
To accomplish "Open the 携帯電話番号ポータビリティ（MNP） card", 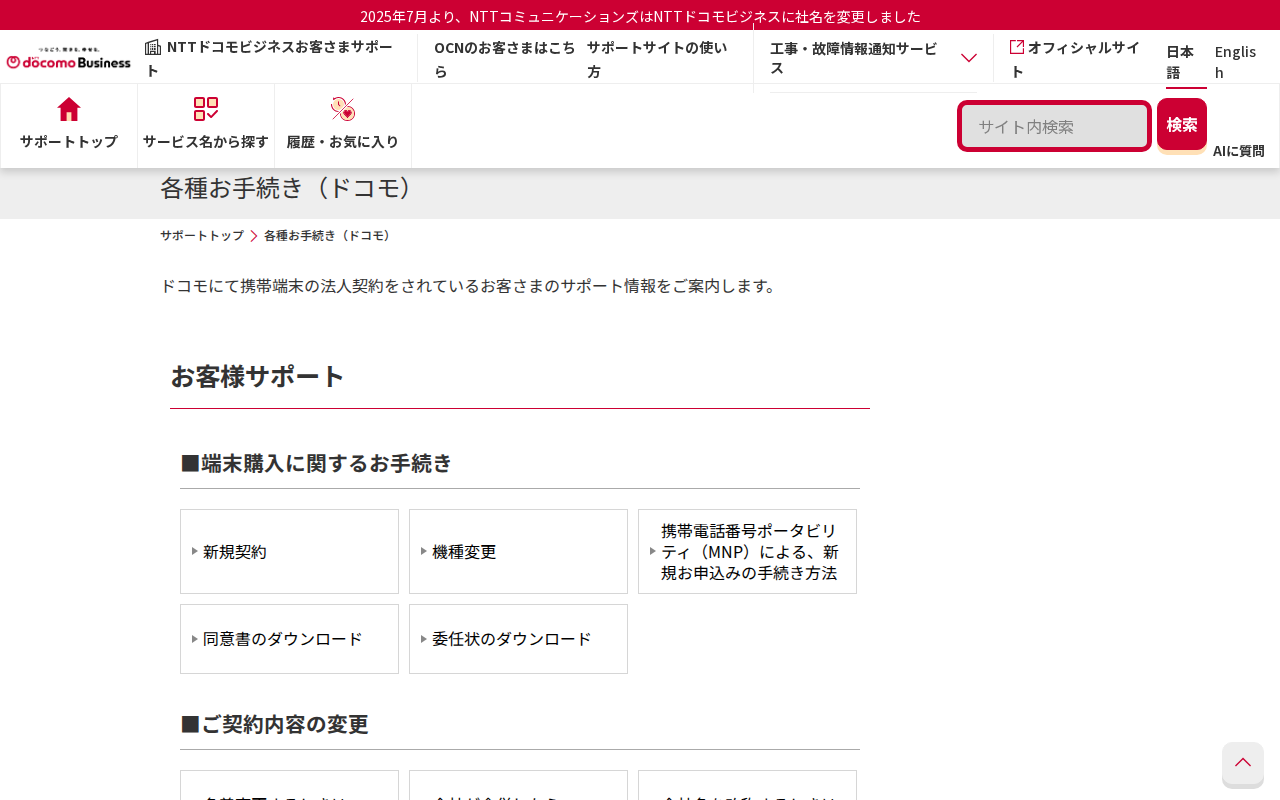I will coord(747,551).
